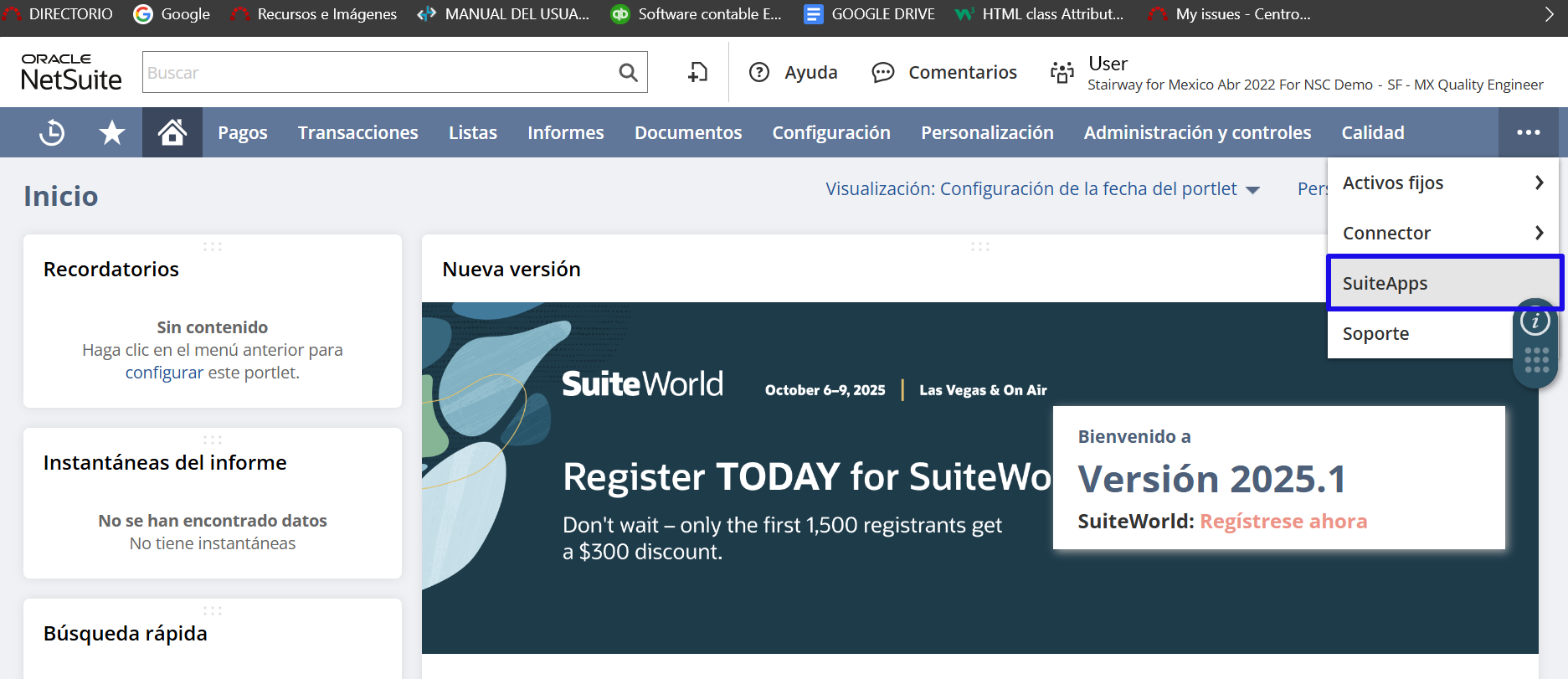Open Comentarios feedback icon
1568x679 pixels.
click(882, 73)
